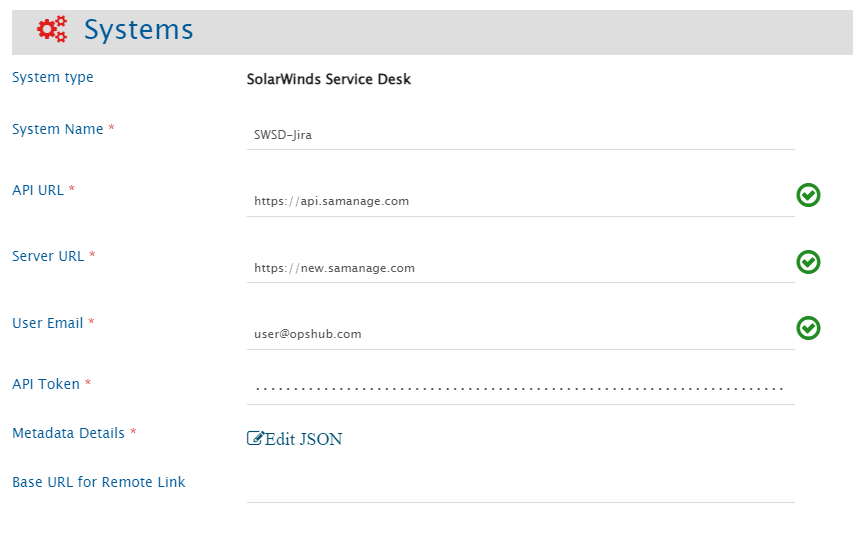Click the System type label
Viewport: 853px width, 536px height.
53,77
